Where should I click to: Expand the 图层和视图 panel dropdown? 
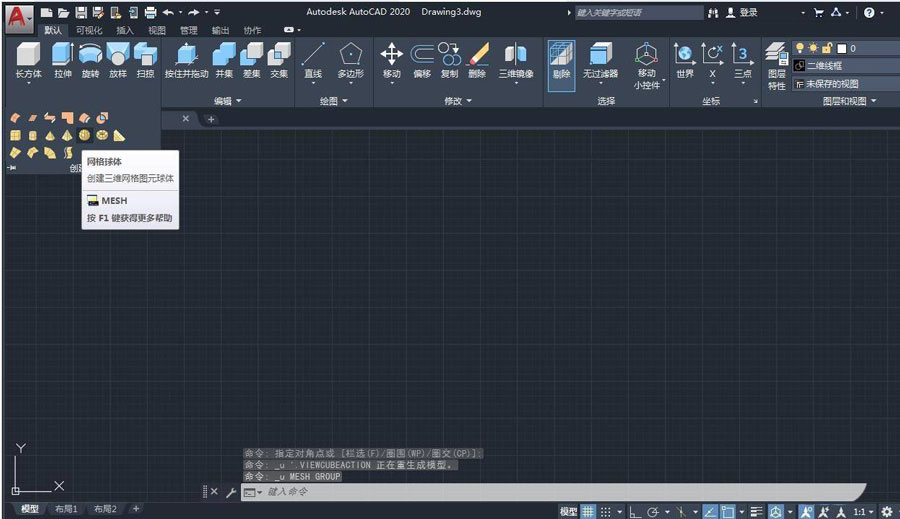coord(849,101)
